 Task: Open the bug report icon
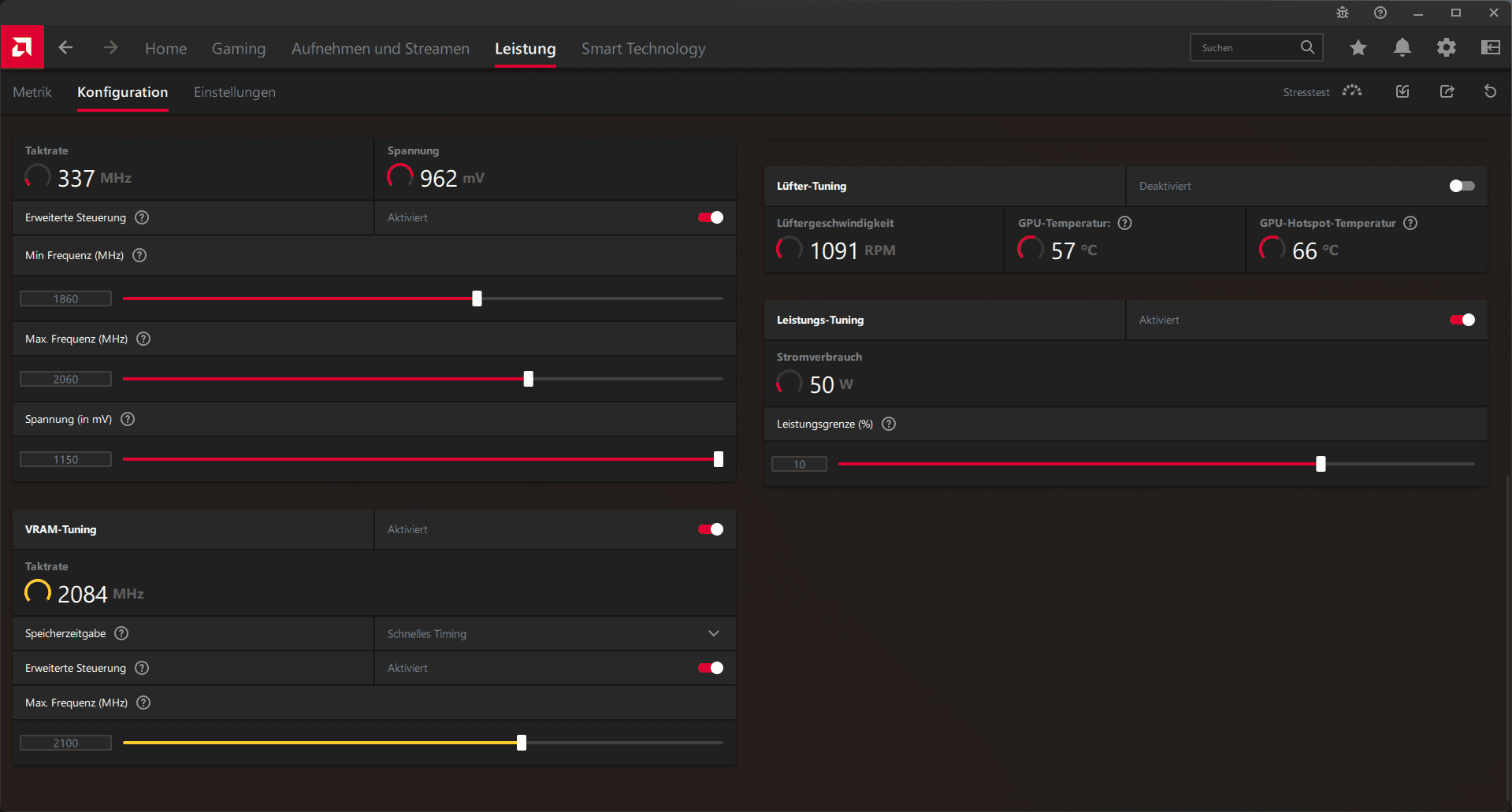1343,13
